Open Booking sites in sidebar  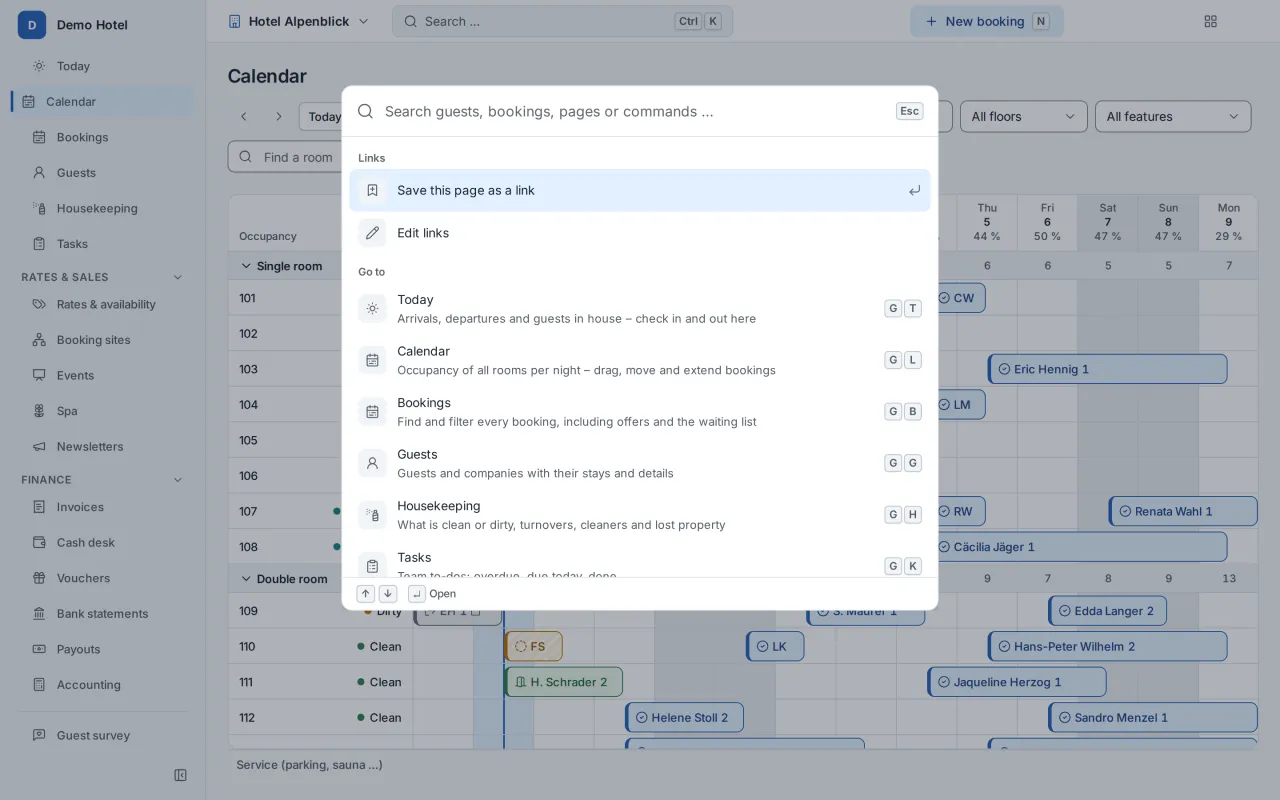point(104,340)
